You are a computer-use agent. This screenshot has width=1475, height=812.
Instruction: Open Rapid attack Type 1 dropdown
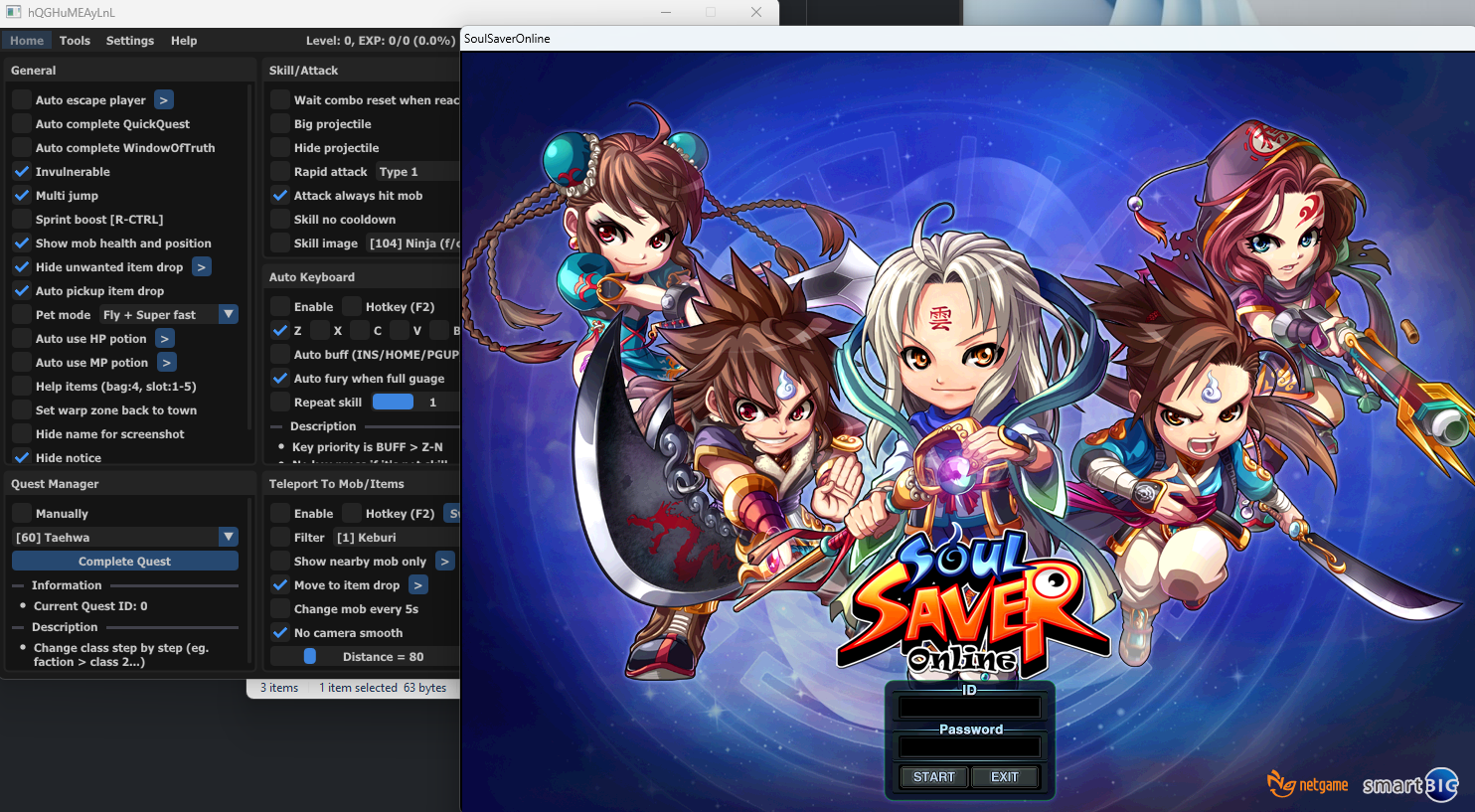417,172
